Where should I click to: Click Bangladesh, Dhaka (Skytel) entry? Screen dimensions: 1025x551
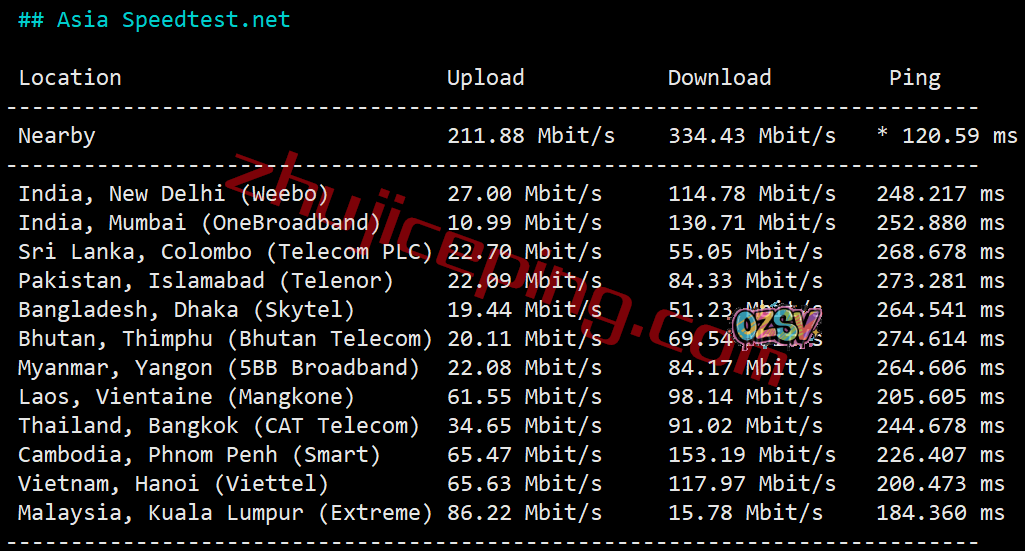tap(186, 310)
